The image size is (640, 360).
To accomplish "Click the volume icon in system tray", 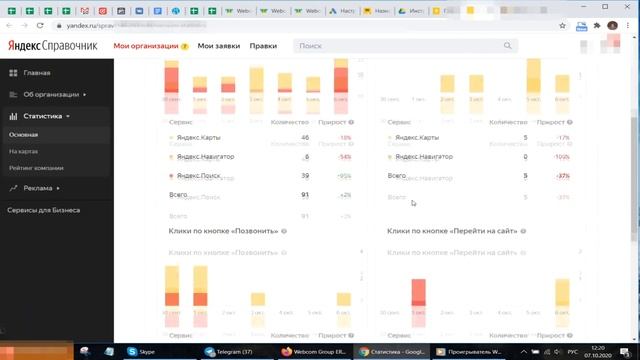I will [558, 352].
